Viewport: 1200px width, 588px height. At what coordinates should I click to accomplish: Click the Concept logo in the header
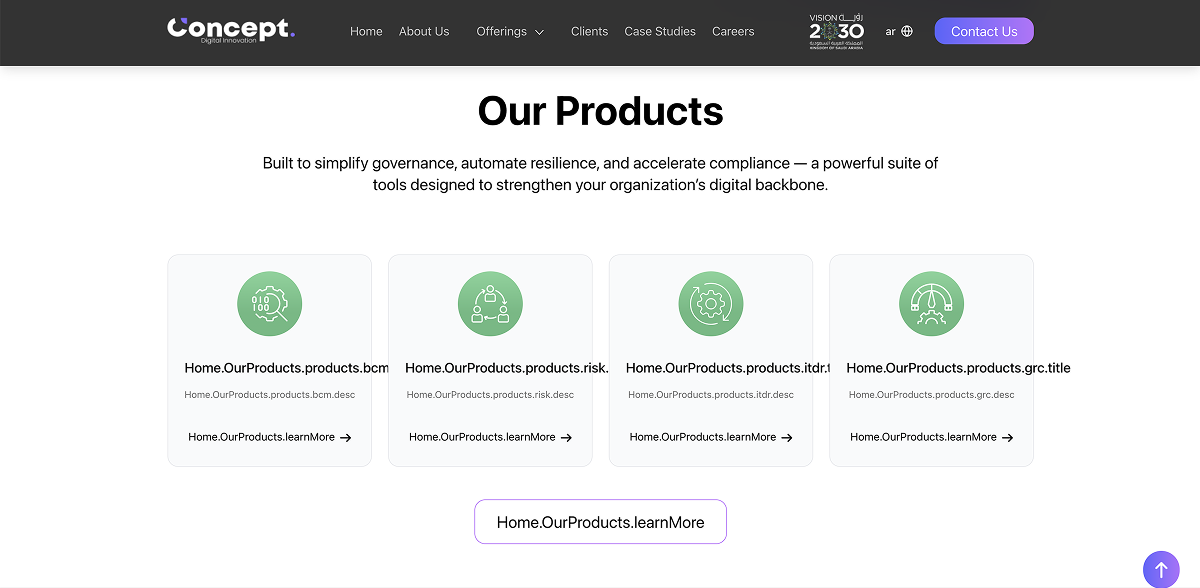[x=231, y=30]
